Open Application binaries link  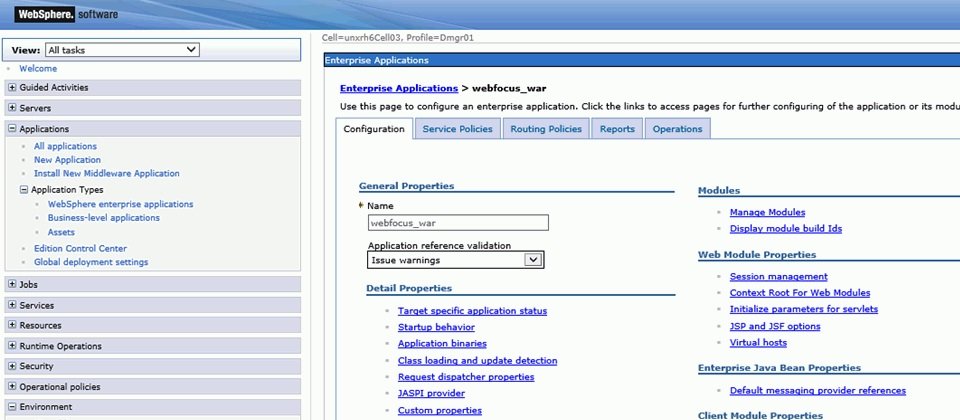click(x=442, y=344)
